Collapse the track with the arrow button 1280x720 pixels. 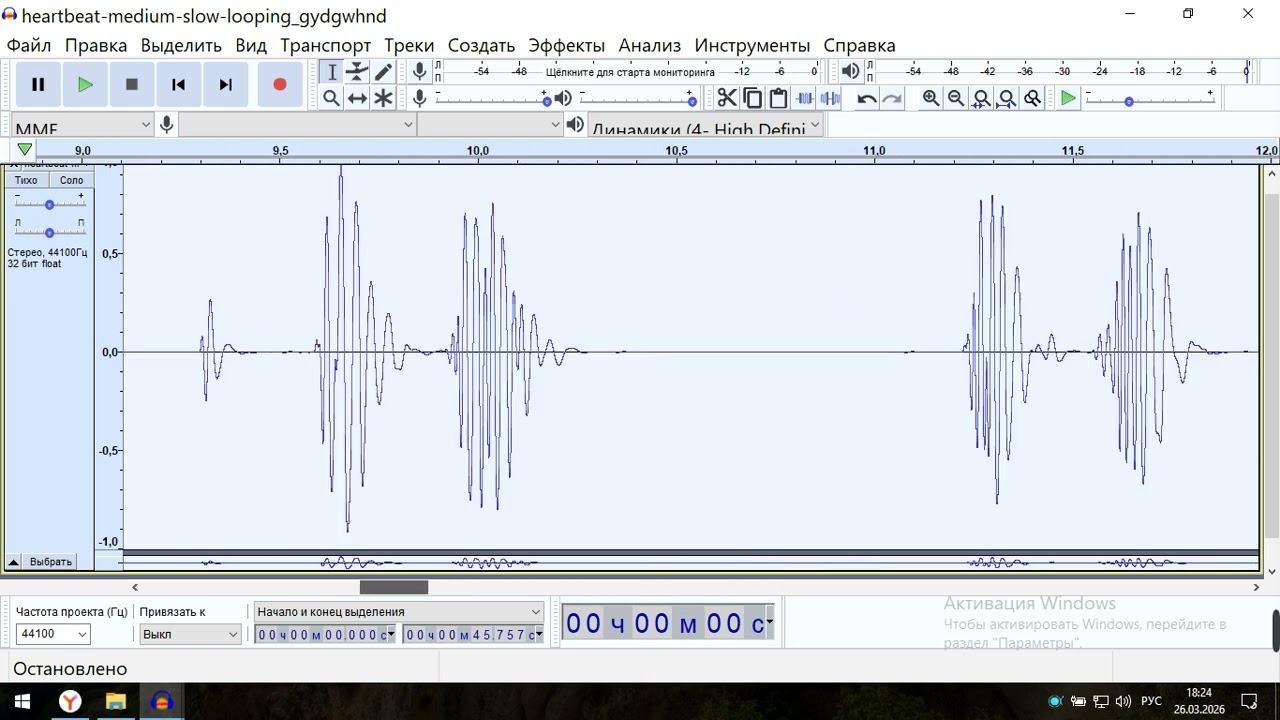pos(14,562)
